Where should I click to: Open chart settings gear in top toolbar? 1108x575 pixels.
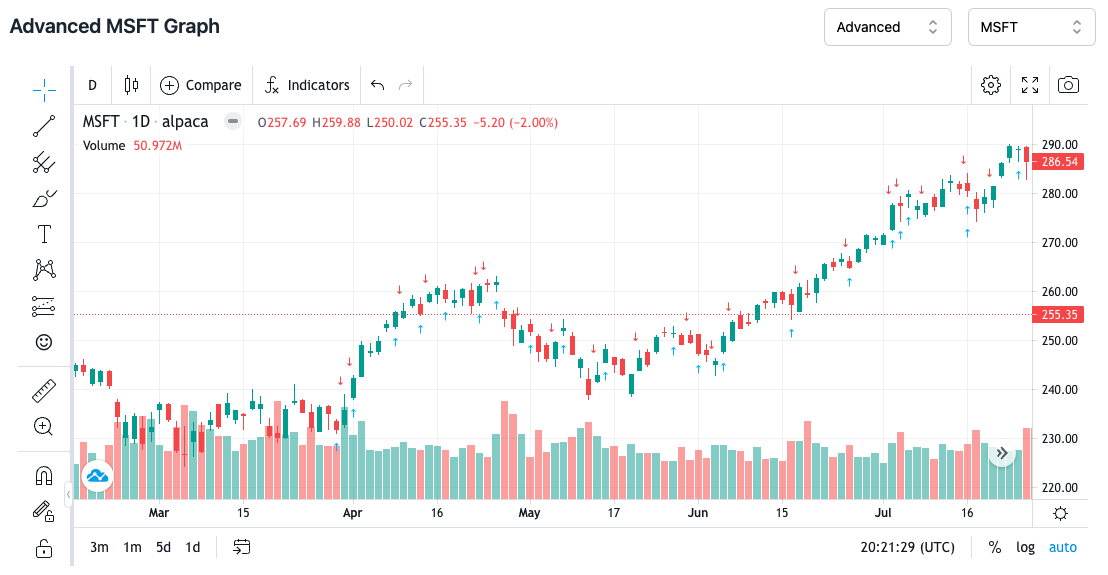991,85
